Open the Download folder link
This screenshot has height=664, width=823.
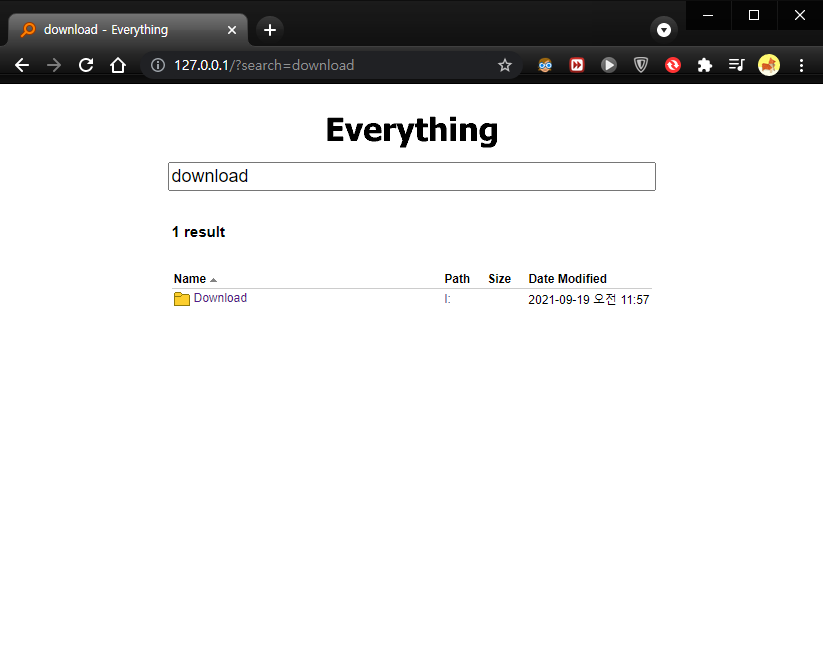click(x=220, y=298)
